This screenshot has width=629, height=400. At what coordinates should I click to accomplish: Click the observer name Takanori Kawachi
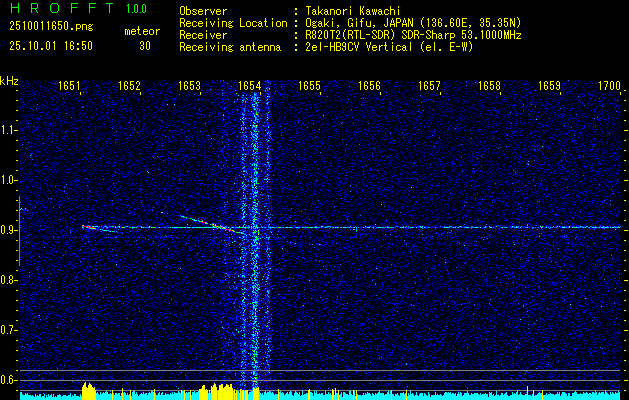(x=353, y=11)
